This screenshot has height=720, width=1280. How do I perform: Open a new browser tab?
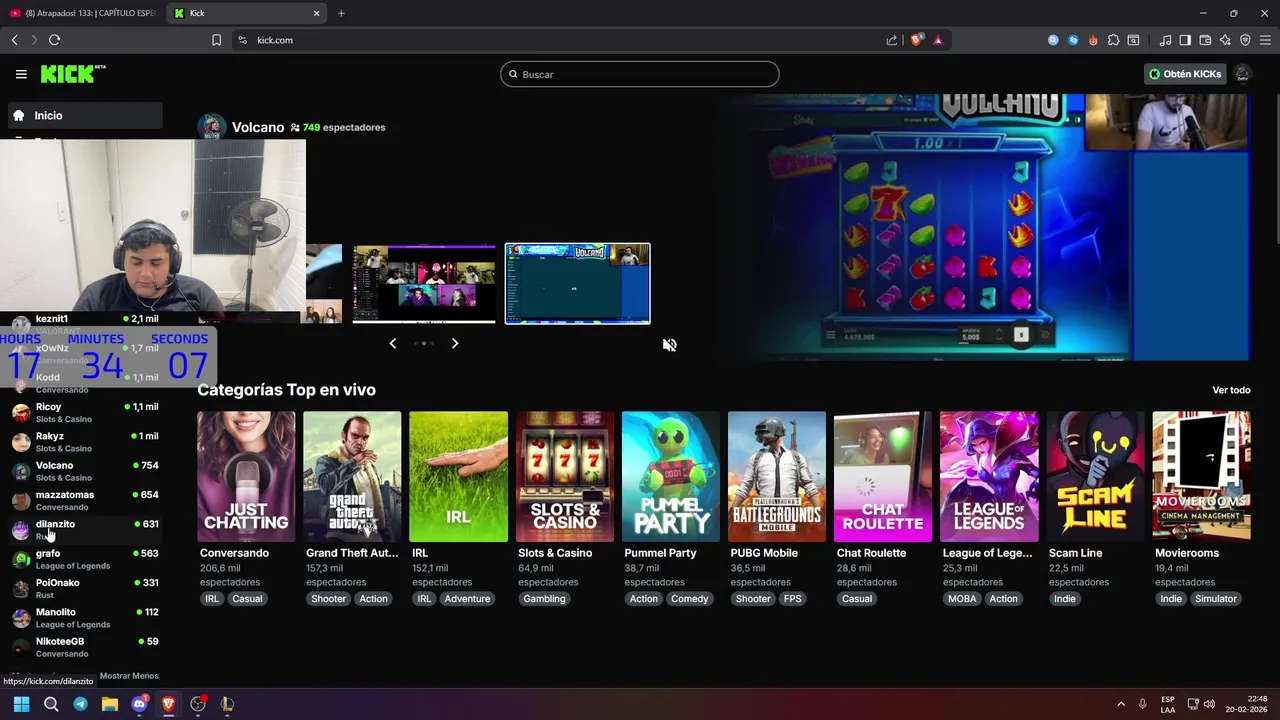pos(341,13)
